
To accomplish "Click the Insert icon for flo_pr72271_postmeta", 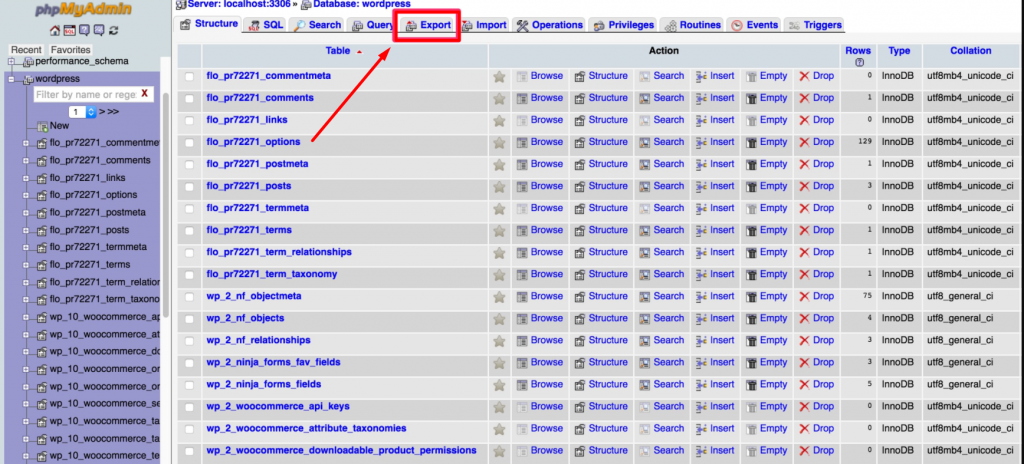I will [701, 164].
